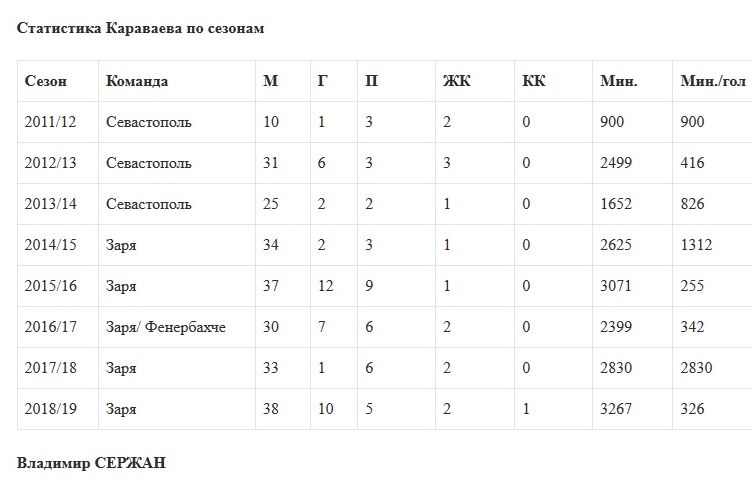Click the 3267 minutes value
The width and height of the screenshot is (752, 497).
coord(616,409)
